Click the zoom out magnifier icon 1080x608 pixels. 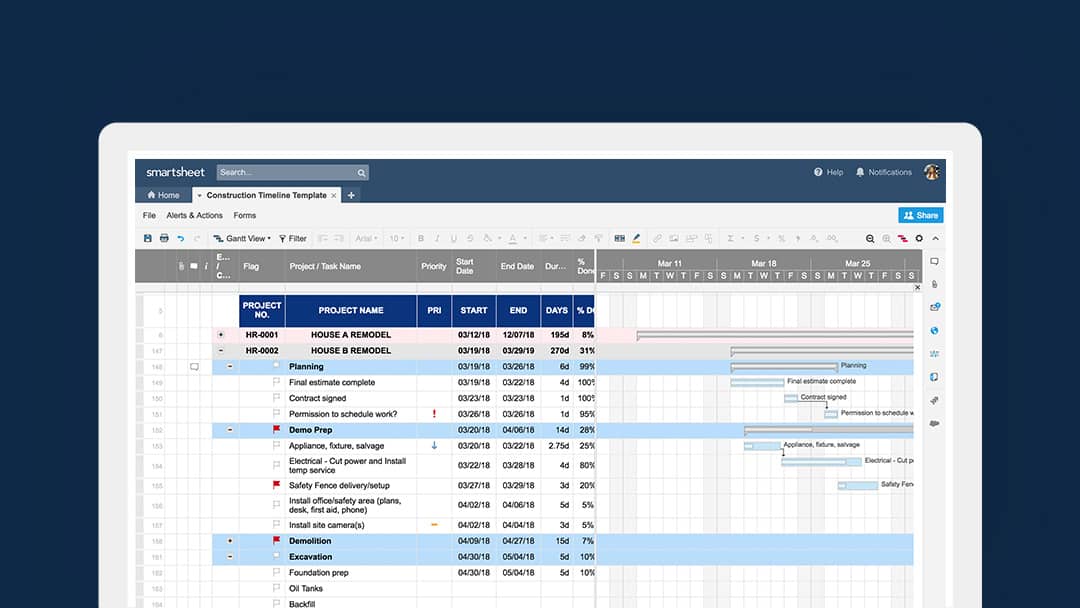[x=870, y=239]
